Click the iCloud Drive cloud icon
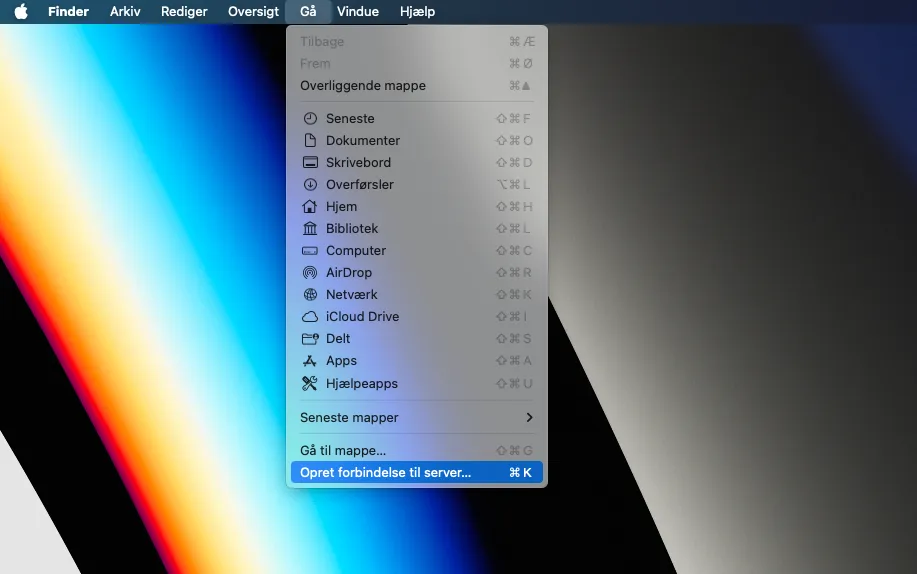Image resolution: width=917 pixels, height=574 pixels. [x=310, y=317]
